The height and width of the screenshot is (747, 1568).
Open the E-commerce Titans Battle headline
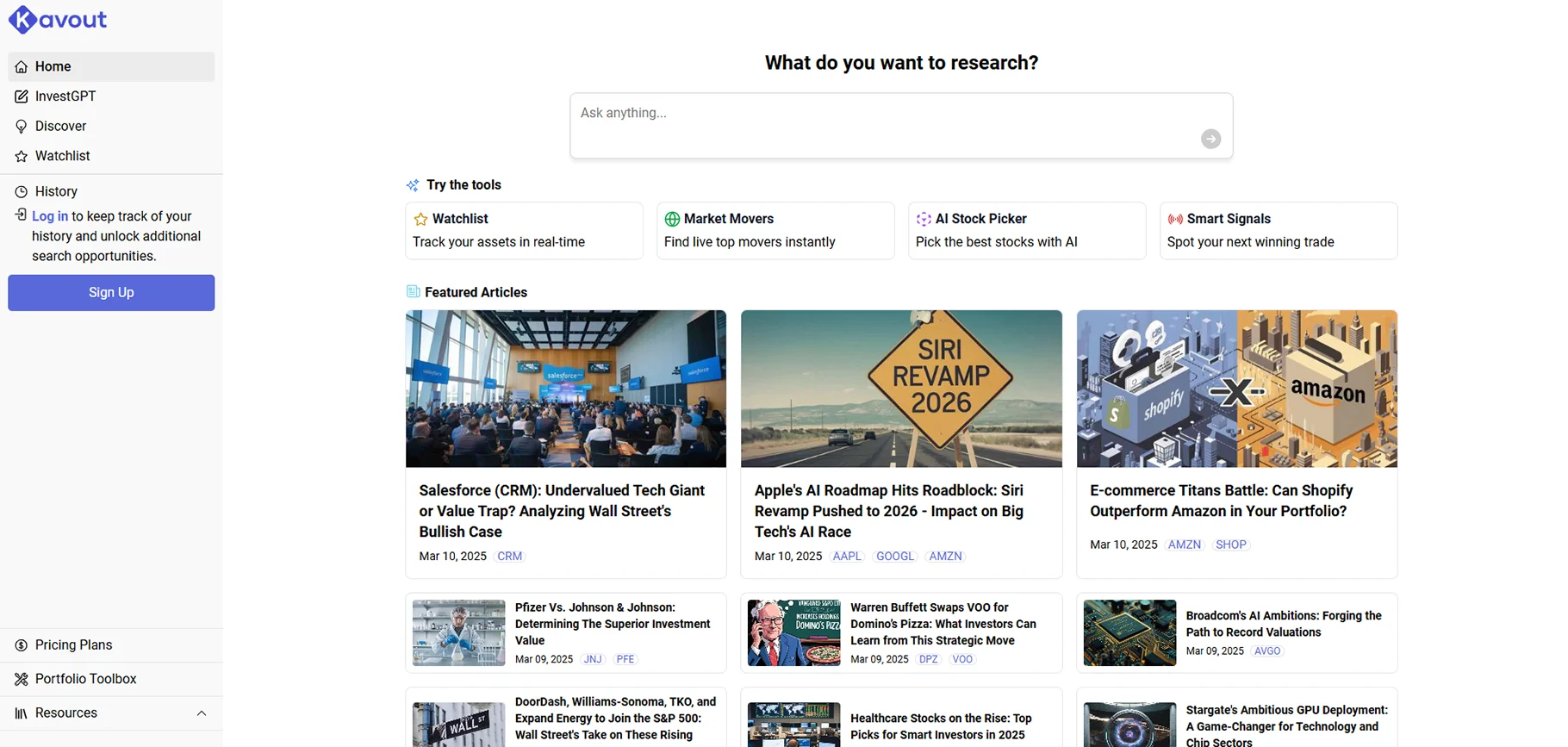tap(1222, 501)
